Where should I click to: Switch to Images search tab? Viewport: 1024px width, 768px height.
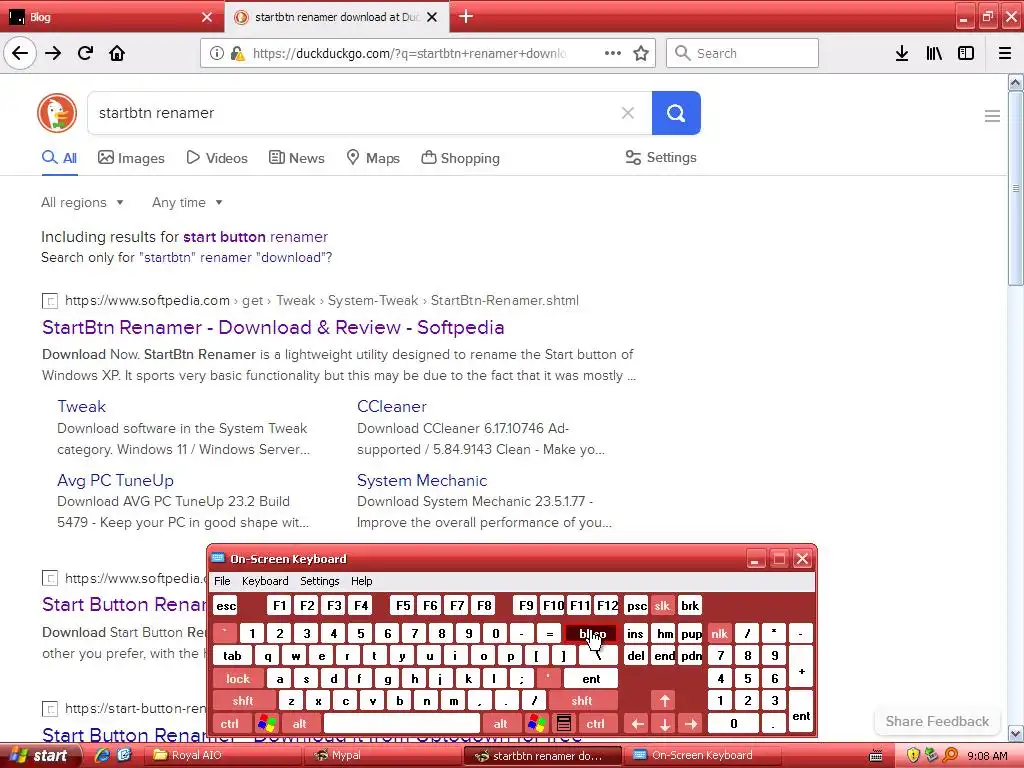coord(131,158)
